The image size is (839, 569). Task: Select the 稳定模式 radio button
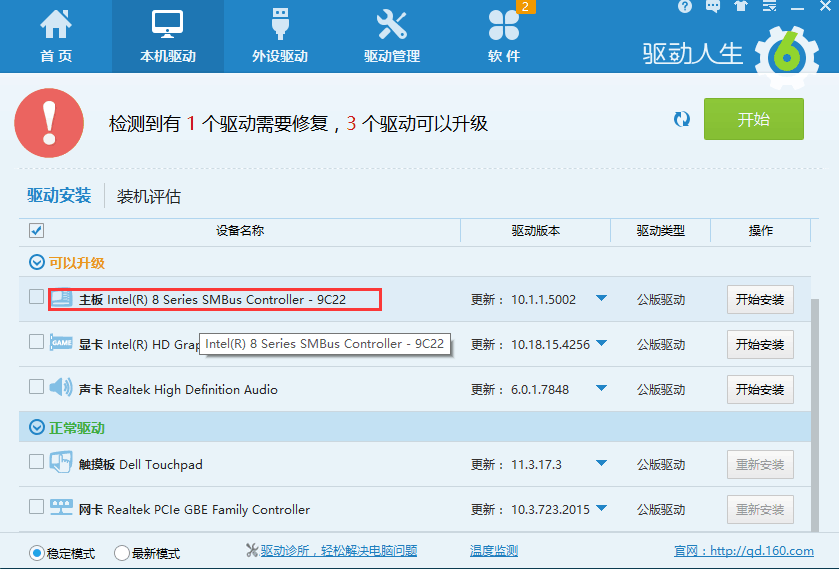click(37, 552)
